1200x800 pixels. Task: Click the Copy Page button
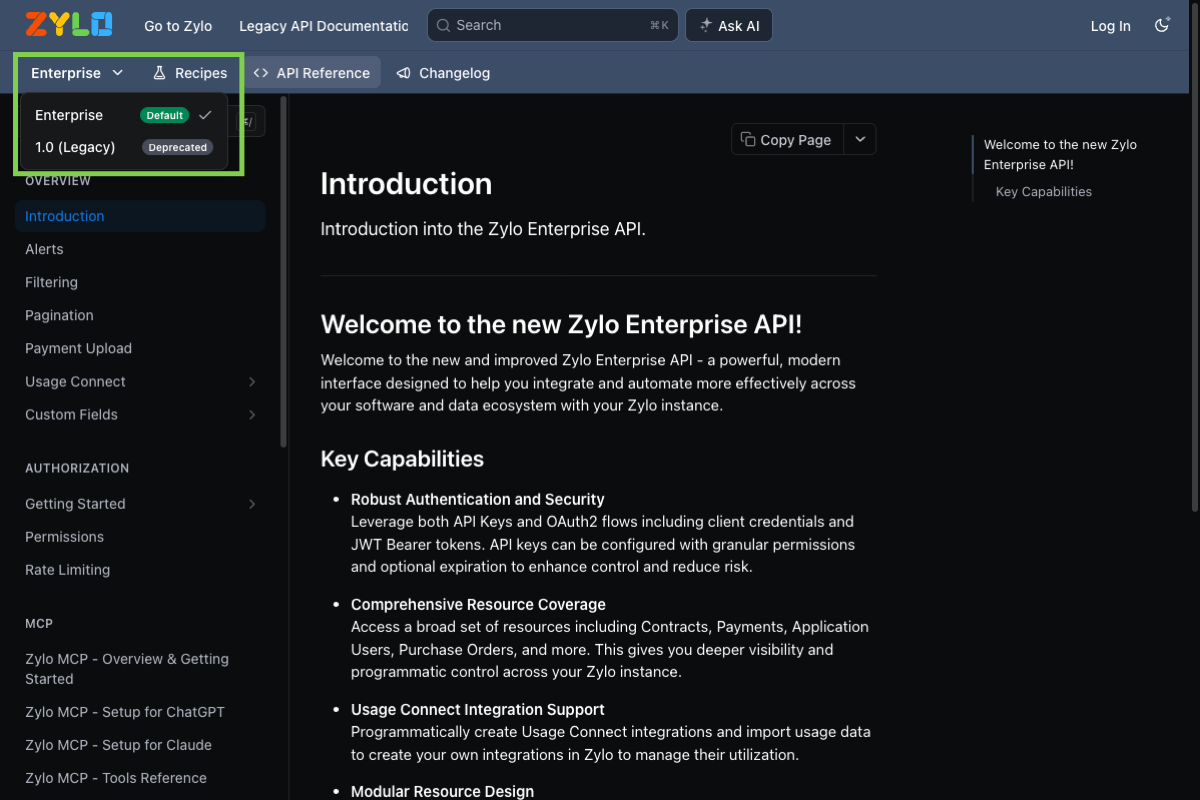(788, 140)
